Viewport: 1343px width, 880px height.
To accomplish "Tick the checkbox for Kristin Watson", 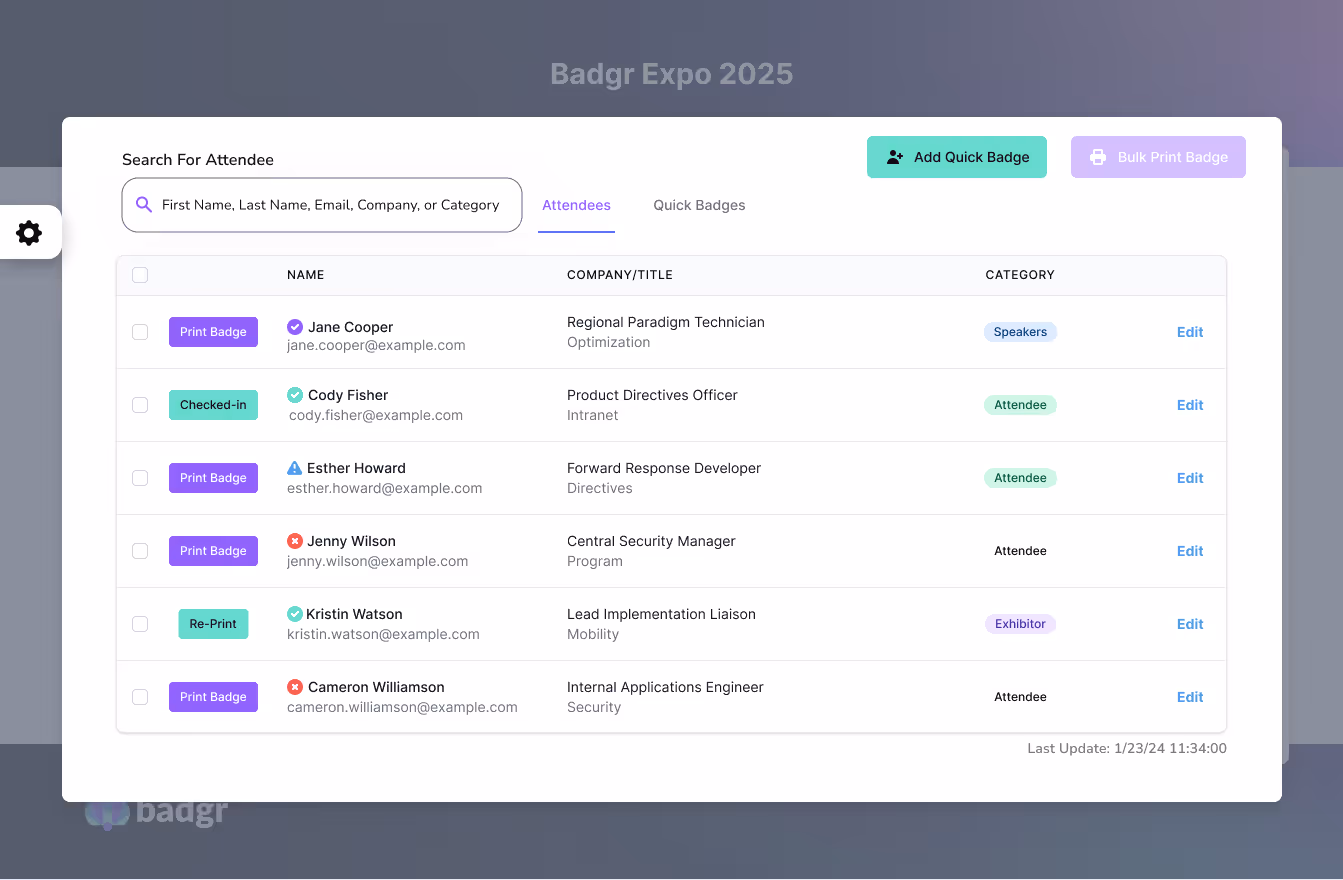I will click(140, 624).
